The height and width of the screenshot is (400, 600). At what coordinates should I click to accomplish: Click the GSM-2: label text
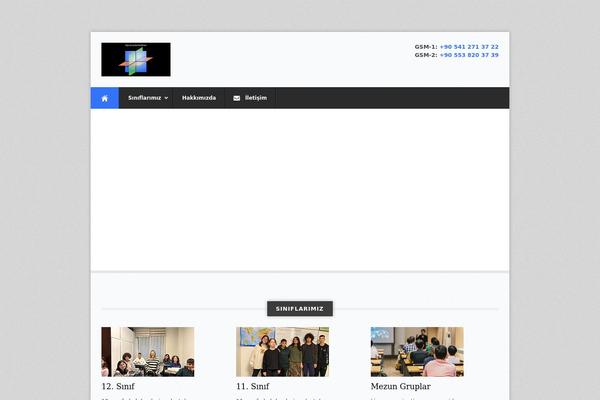tap(426, 55)
